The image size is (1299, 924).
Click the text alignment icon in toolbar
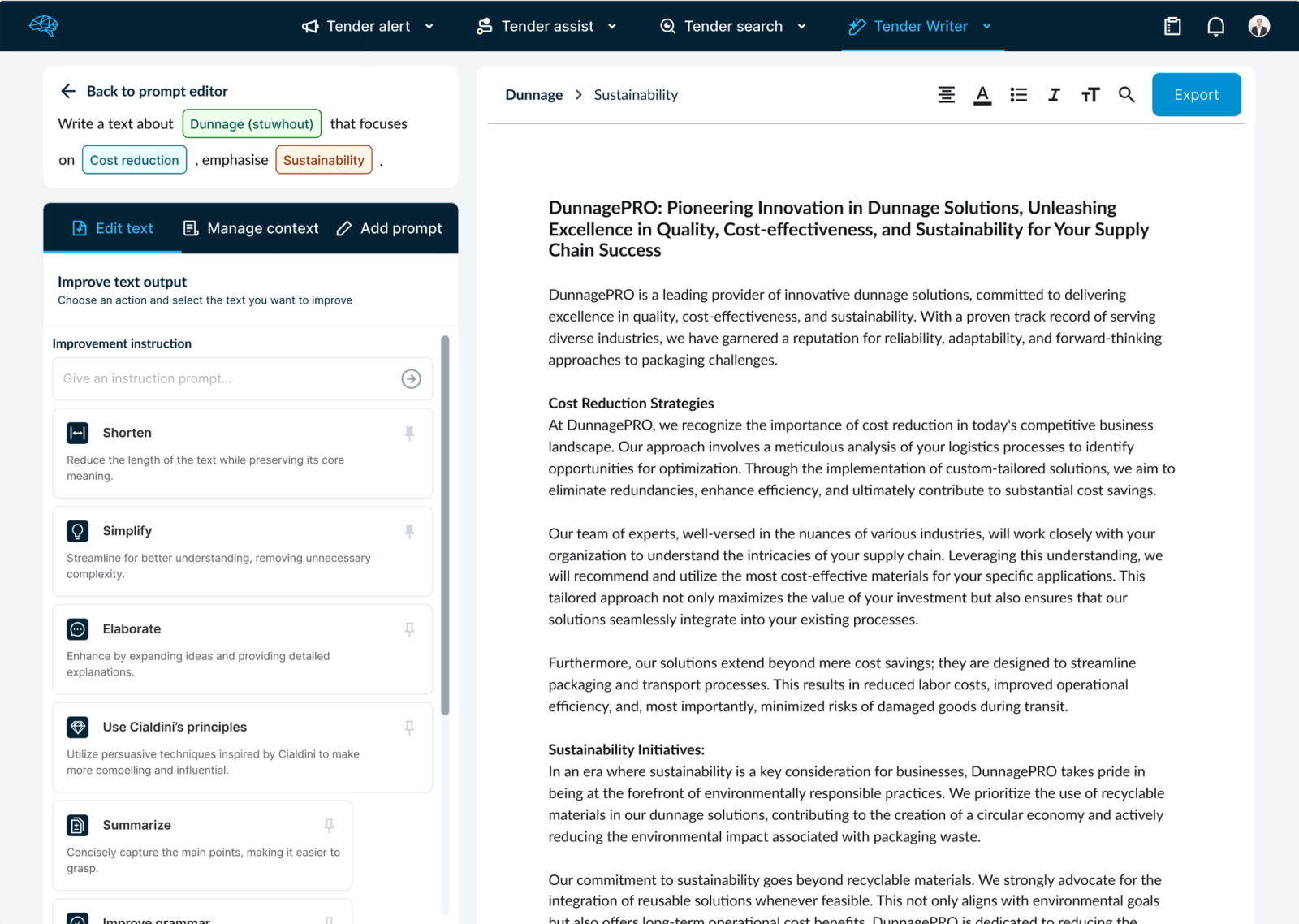(946, 95)
